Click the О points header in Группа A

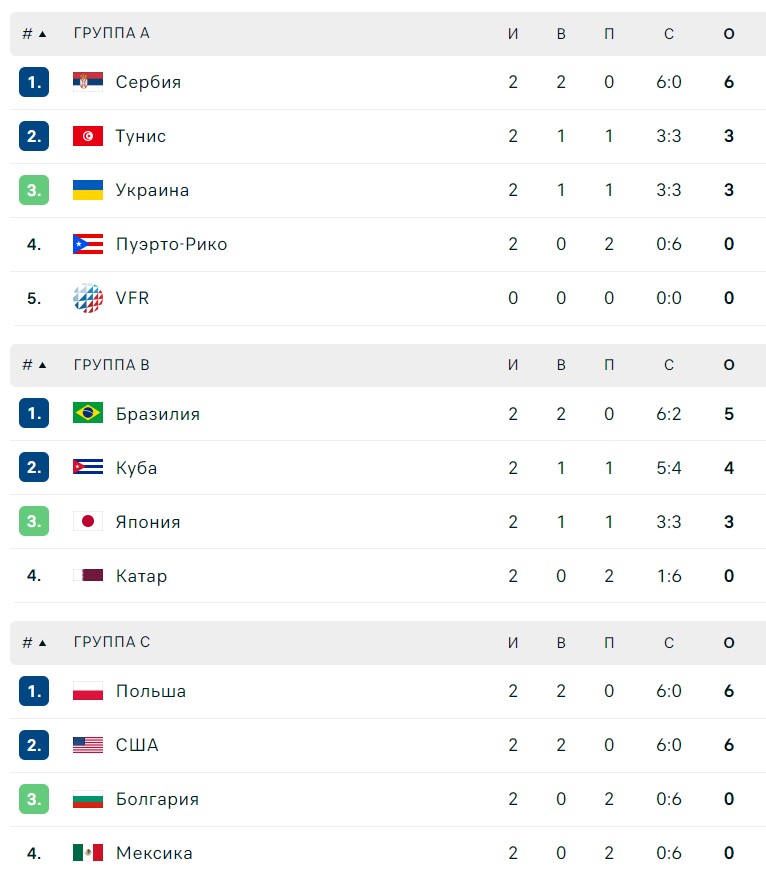pyautogui.click(x=729, y=34)
